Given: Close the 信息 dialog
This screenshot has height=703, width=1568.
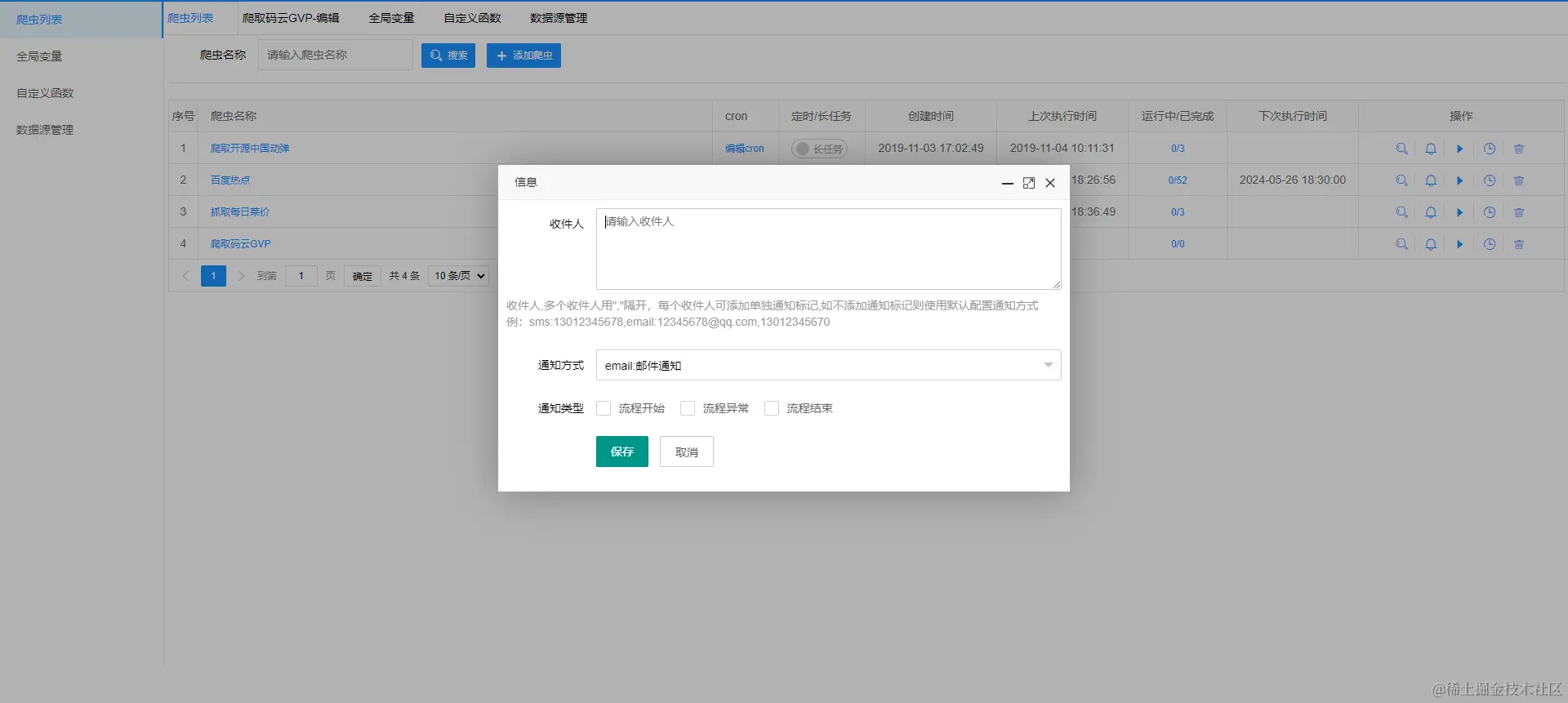Looking at the screenshot, I should pyautogui.click(x=1050, y=183).
